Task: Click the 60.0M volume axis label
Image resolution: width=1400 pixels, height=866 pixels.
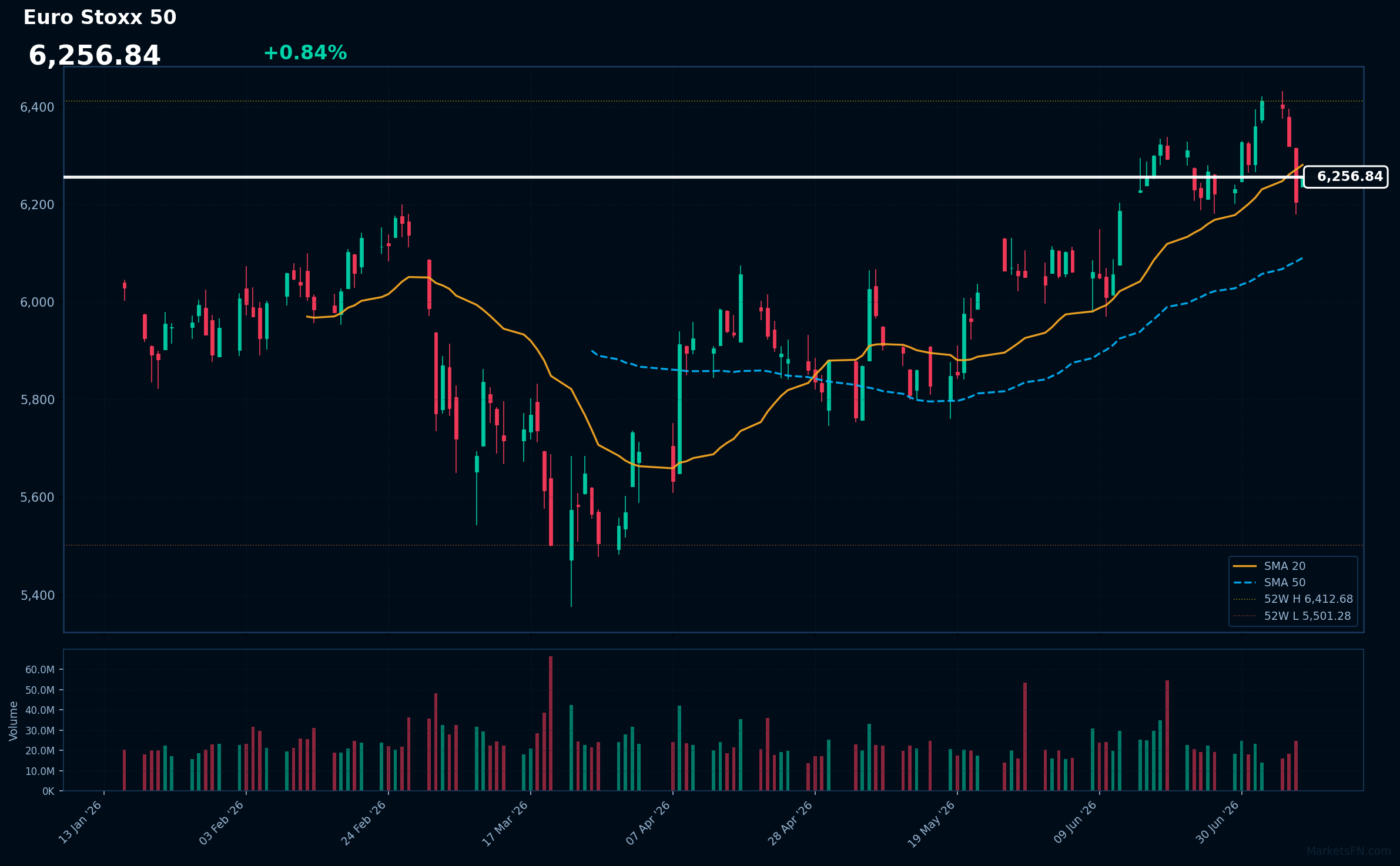Action: pos(40,670)
